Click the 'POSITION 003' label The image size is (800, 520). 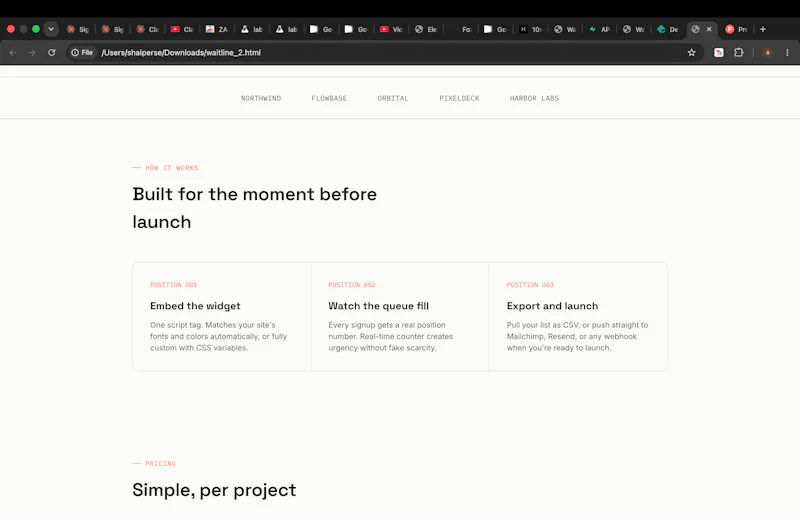point(530,285)
